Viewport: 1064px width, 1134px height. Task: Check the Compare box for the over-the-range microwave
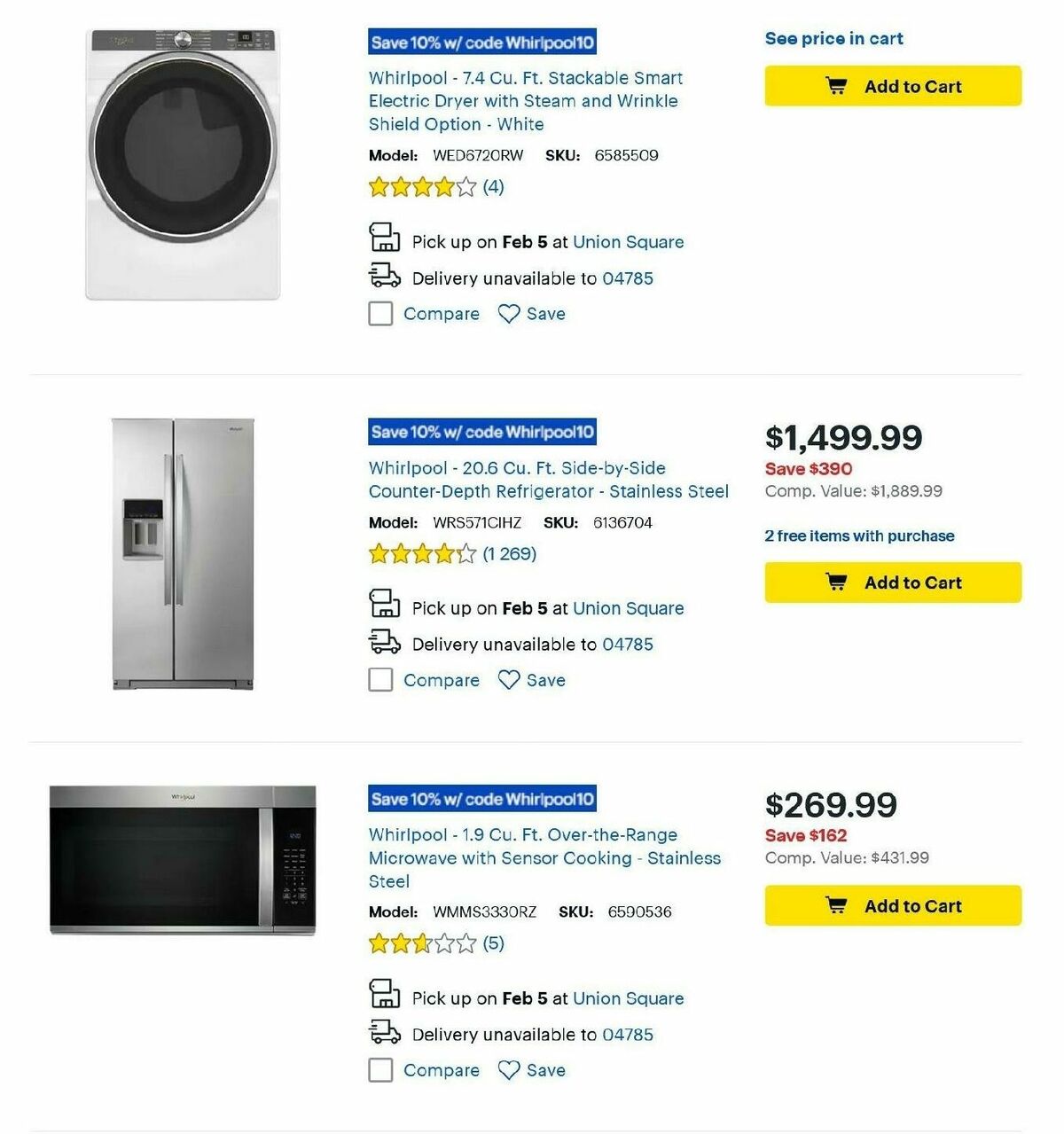coord(380,1070)
